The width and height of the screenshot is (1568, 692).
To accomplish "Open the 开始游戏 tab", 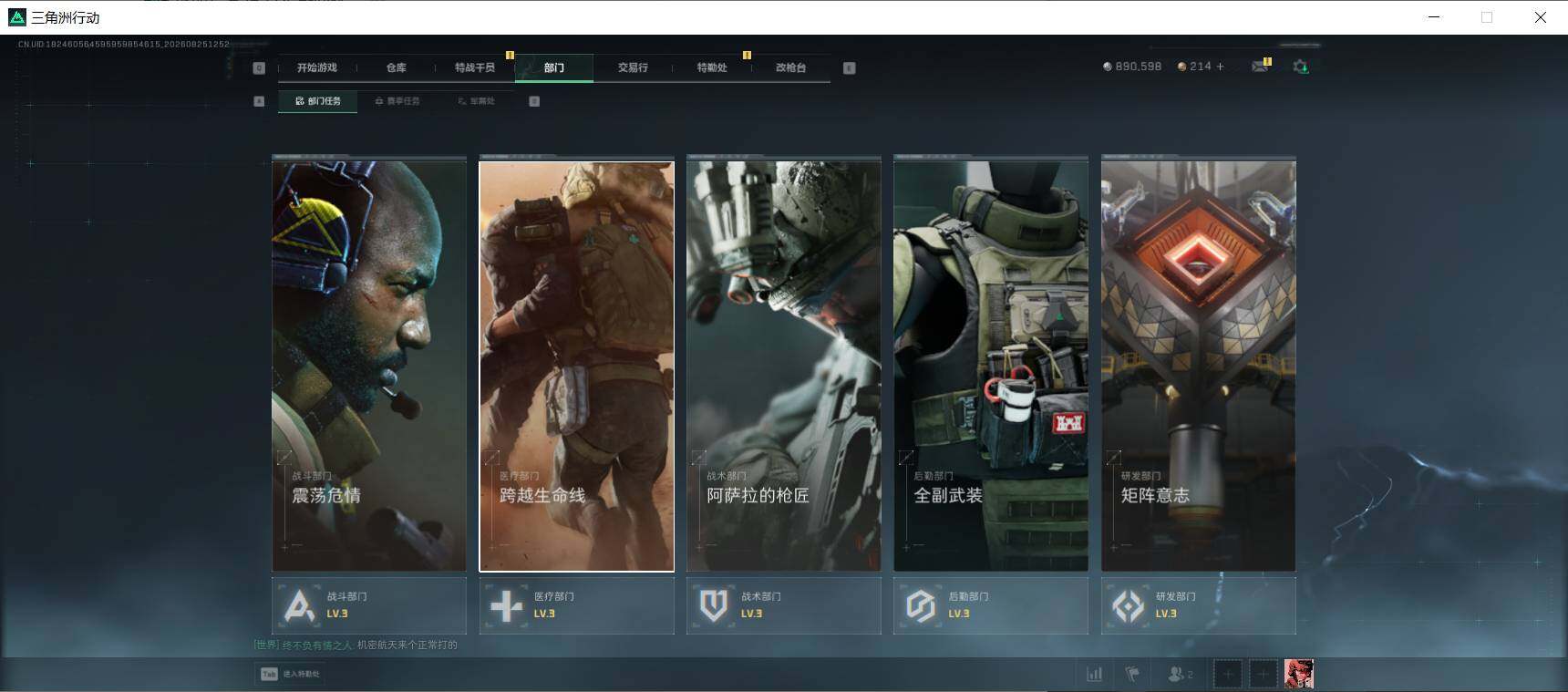I will point(316,67).
